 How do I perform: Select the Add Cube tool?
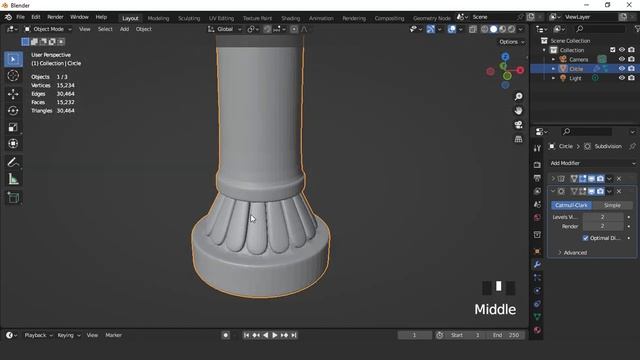pos(13,198)
